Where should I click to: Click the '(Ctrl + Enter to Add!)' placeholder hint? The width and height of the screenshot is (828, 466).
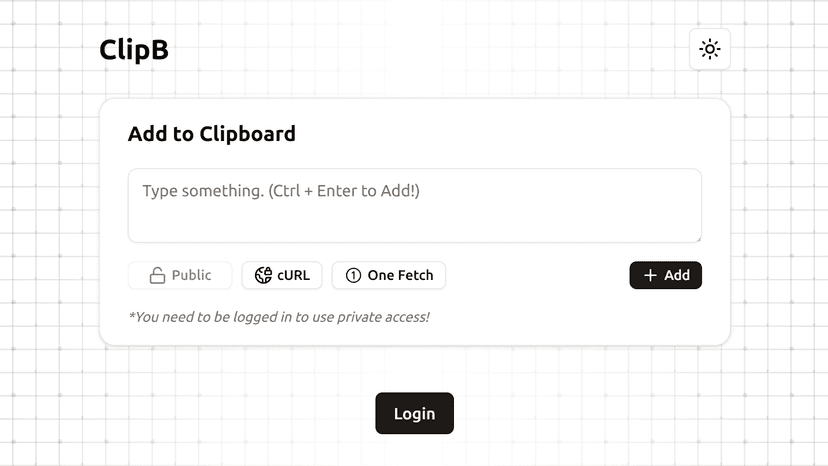click(x=344, y=190)
